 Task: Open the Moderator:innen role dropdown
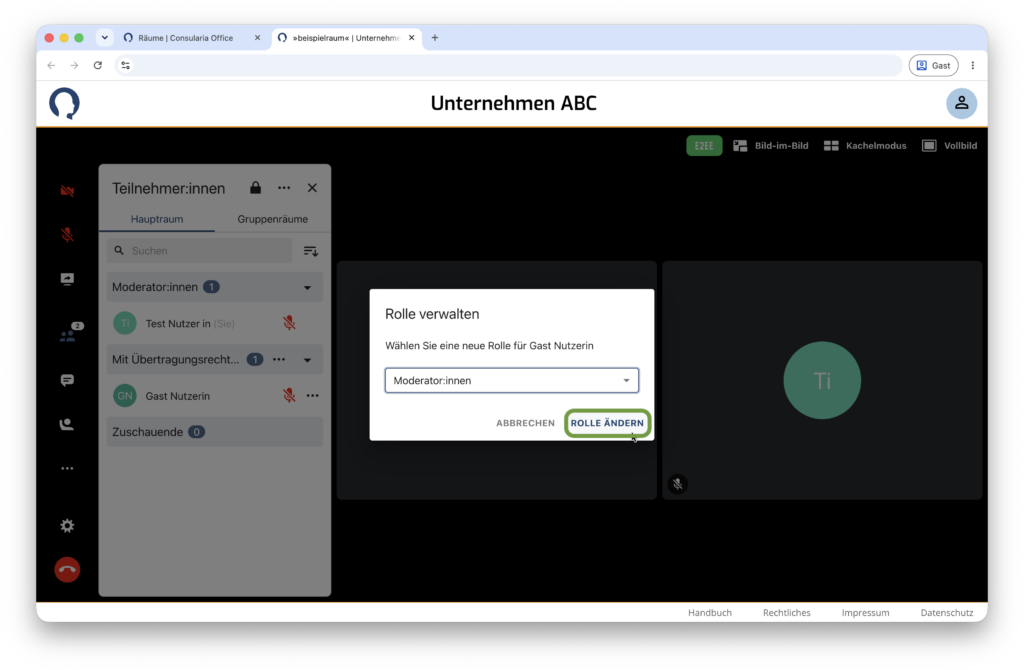[511, 381]
